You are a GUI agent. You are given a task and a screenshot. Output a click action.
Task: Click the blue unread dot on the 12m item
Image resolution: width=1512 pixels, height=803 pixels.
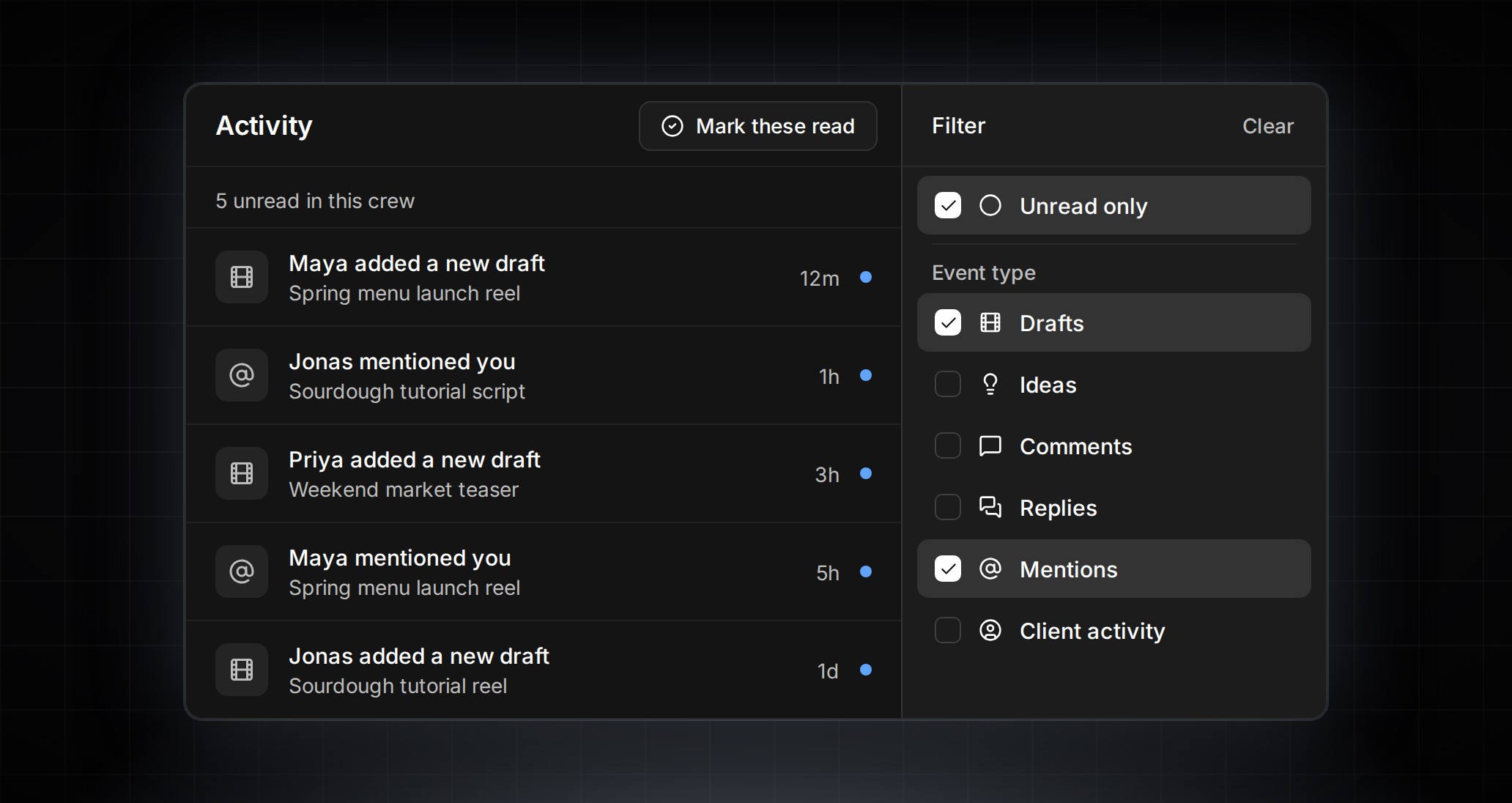[x=866, y=277]
